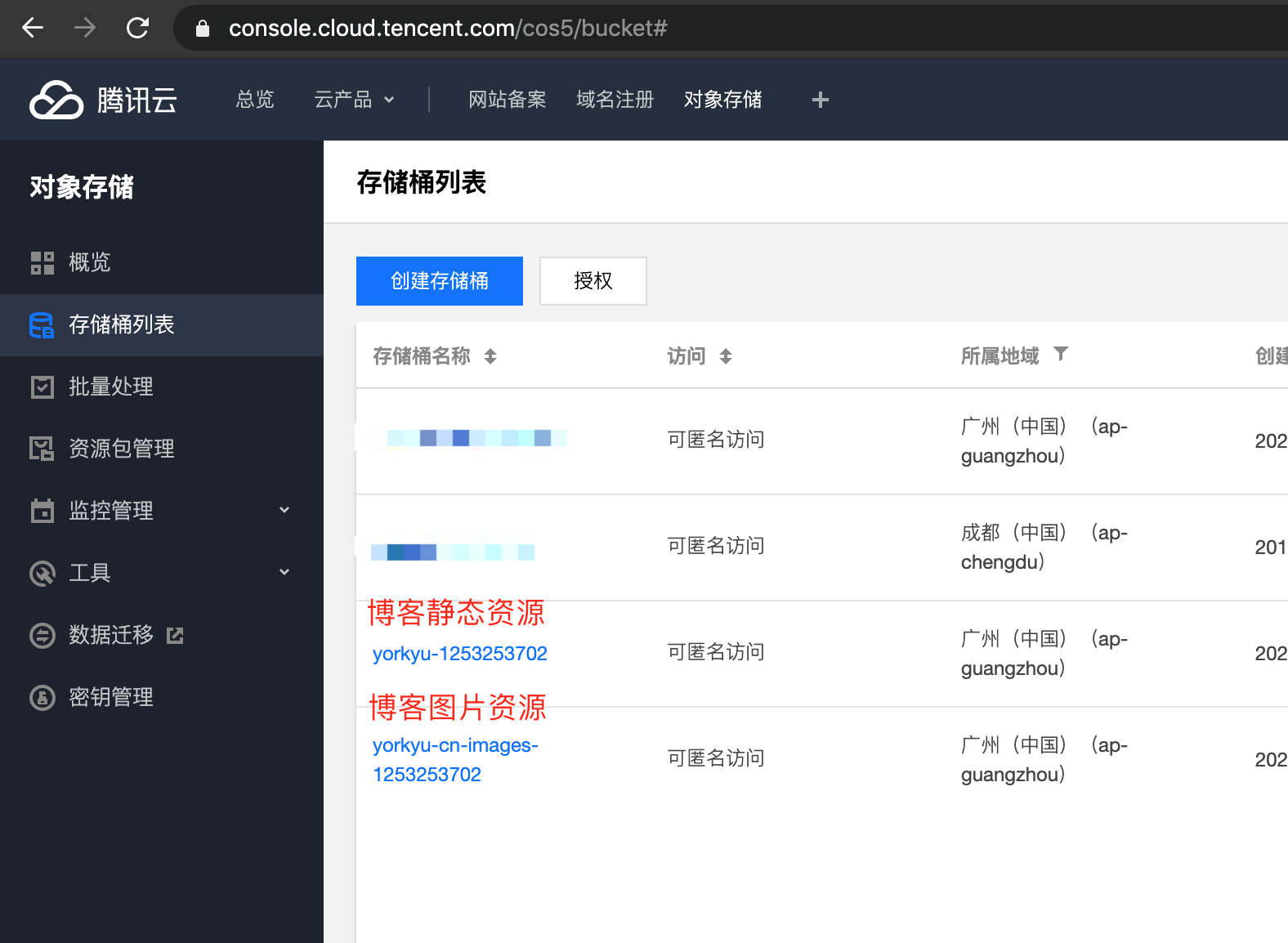The width and height of the screenshot is (1288, 943).
Task: Open 总览 in the top navigation
Action: (255, 100)
